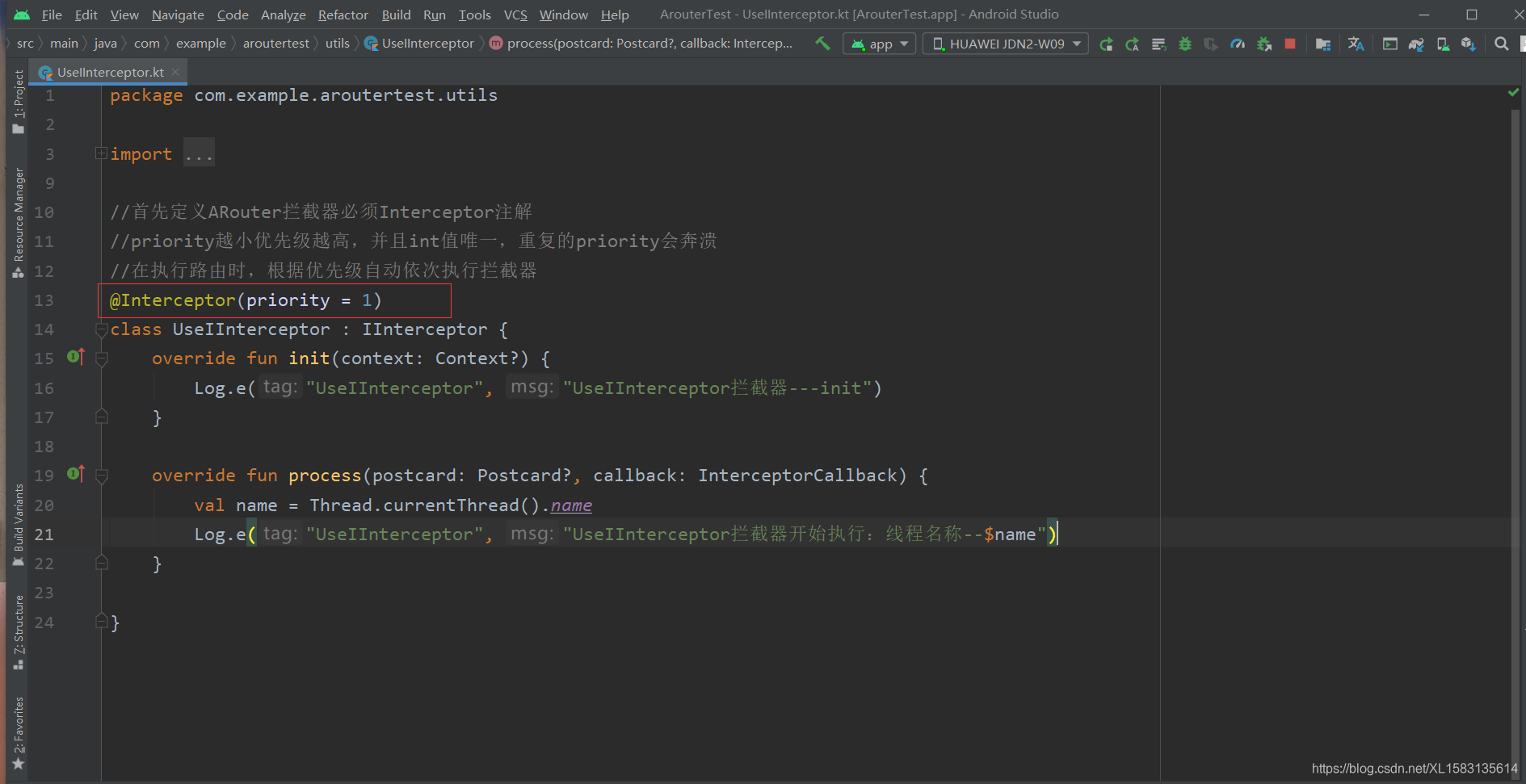This screenshot has width=1526, height=784.
Task: Click the method icon before process breadcrumb
Action: (x=496, y=44)
